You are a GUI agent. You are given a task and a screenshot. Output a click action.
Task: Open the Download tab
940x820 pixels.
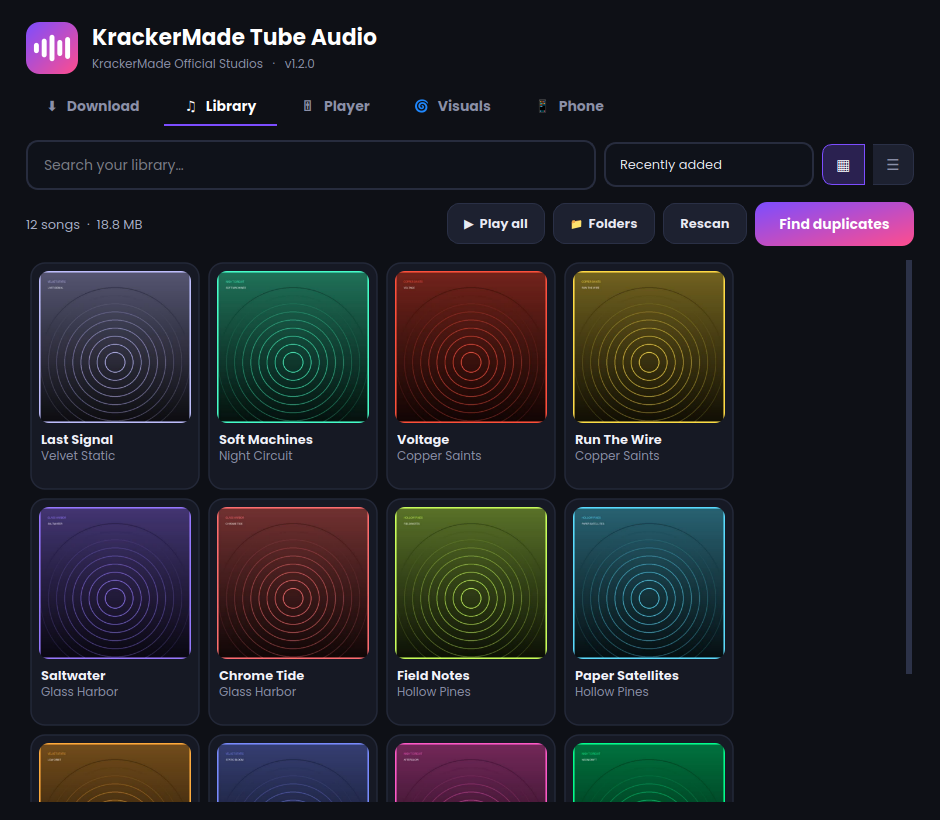click(93, 106)
